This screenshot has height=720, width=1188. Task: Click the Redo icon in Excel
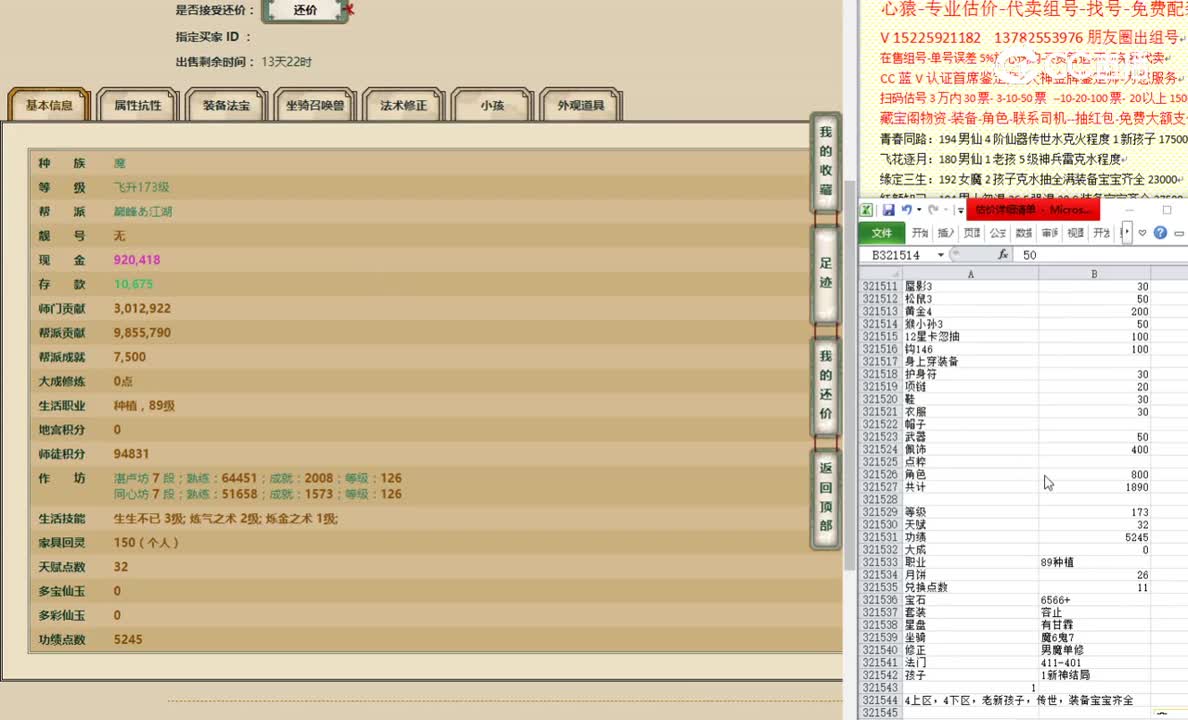tap(933, 208)
